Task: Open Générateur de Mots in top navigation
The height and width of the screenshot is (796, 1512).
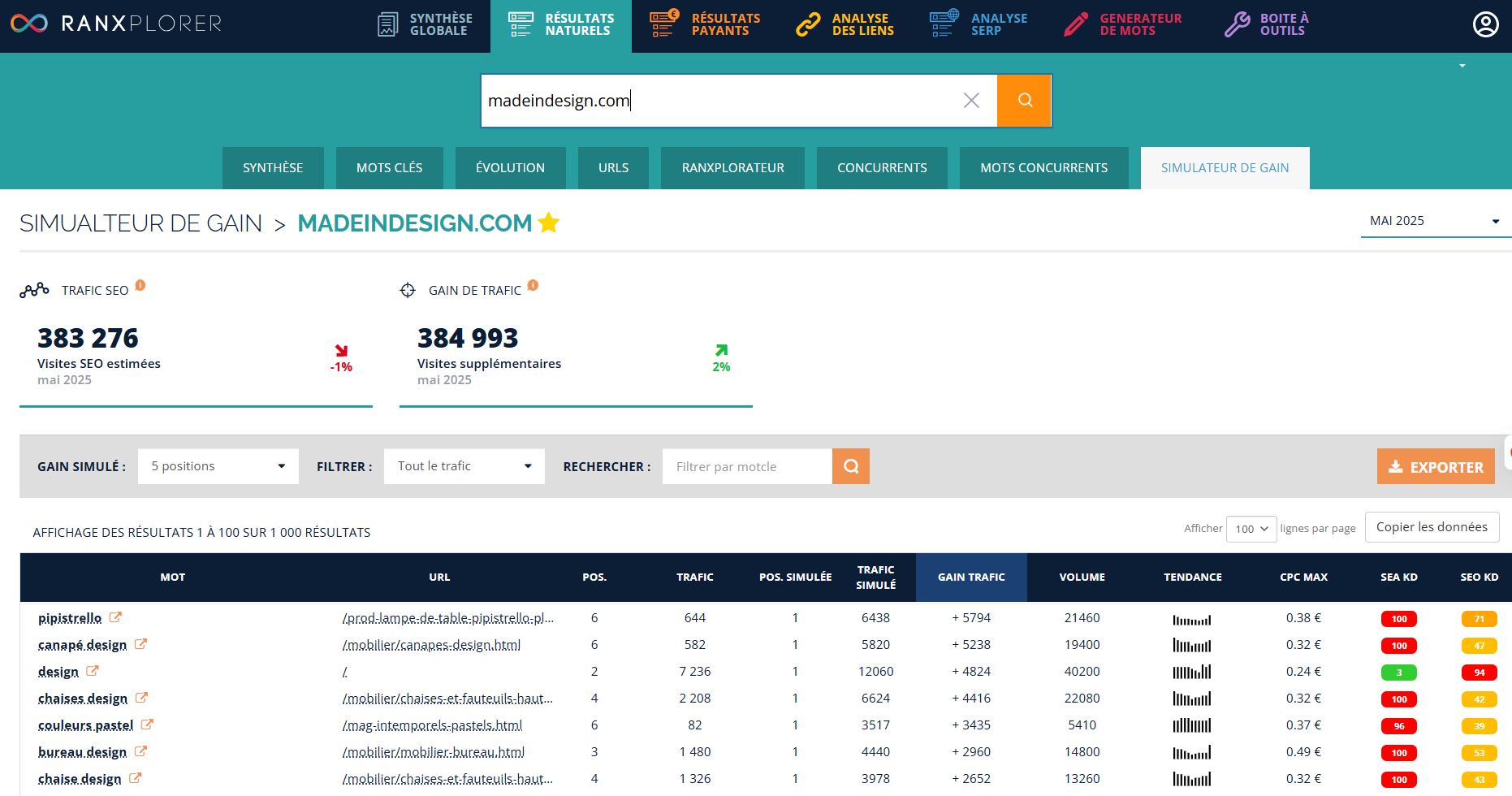Action: pos(1123,24)
